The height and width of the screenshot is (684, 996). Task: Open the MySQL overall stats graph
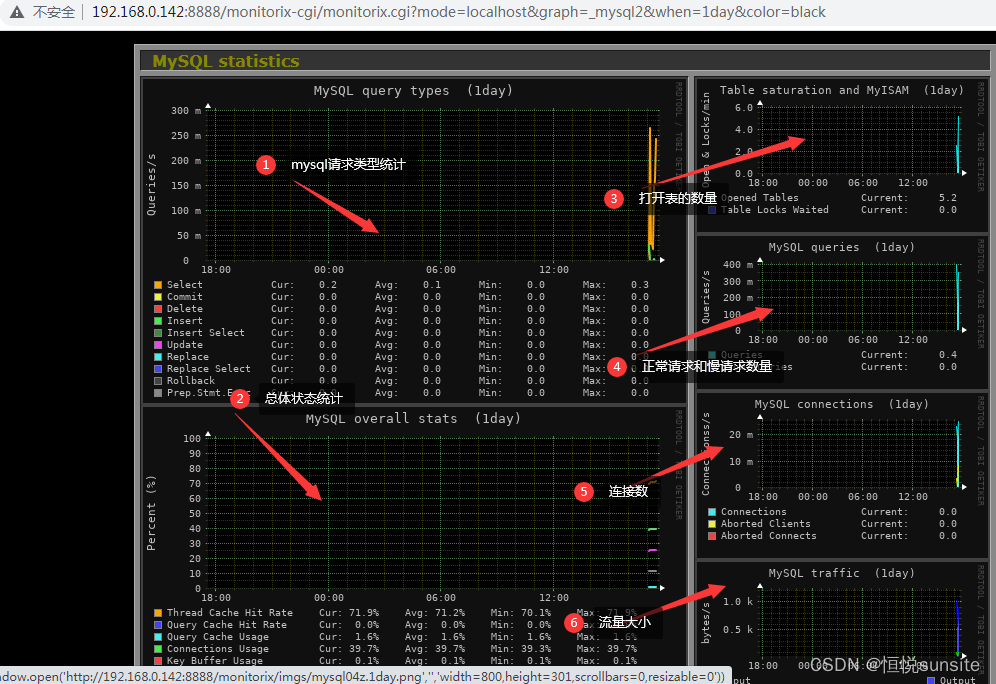click(415, 537)
